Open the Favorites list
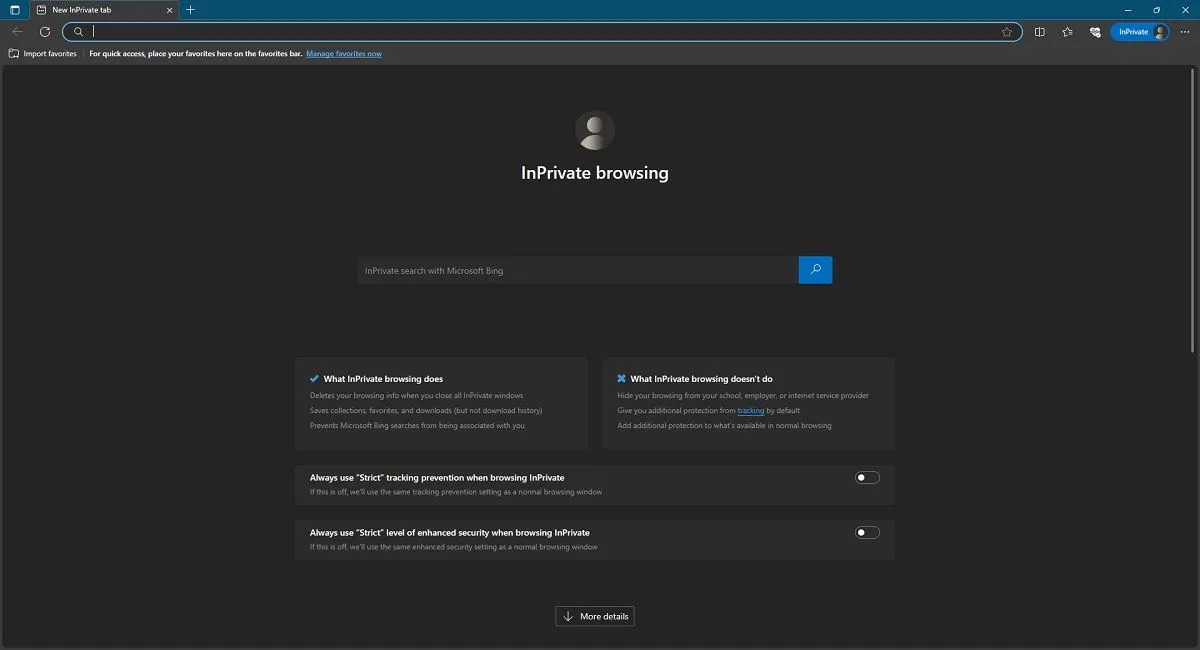 (1067, 31)
